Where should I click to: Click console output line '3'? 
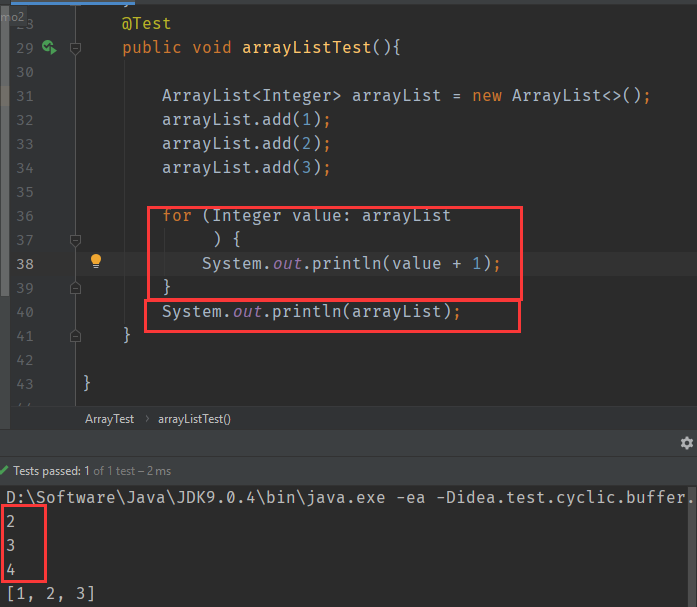[11, 545]
